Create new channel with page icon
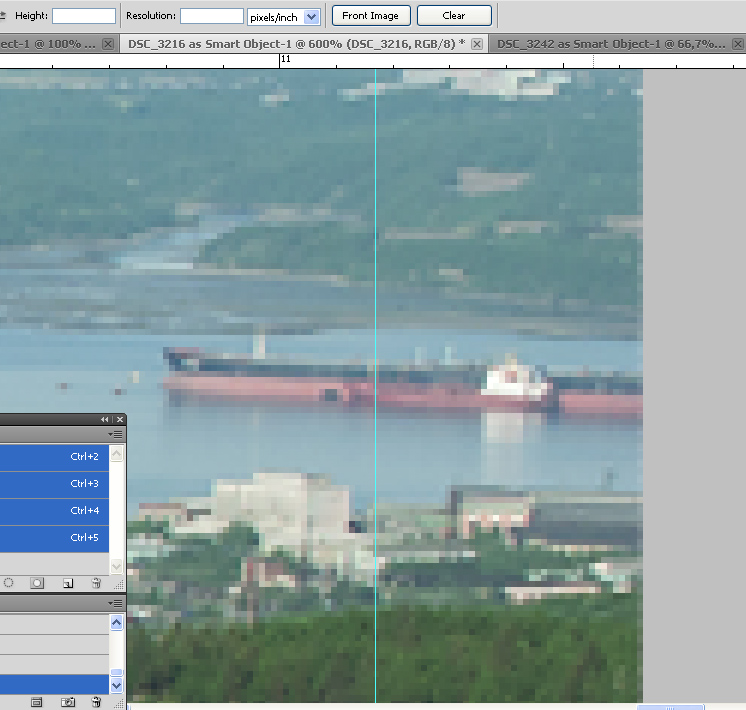The image size is (746, 710). click(67, 582)
